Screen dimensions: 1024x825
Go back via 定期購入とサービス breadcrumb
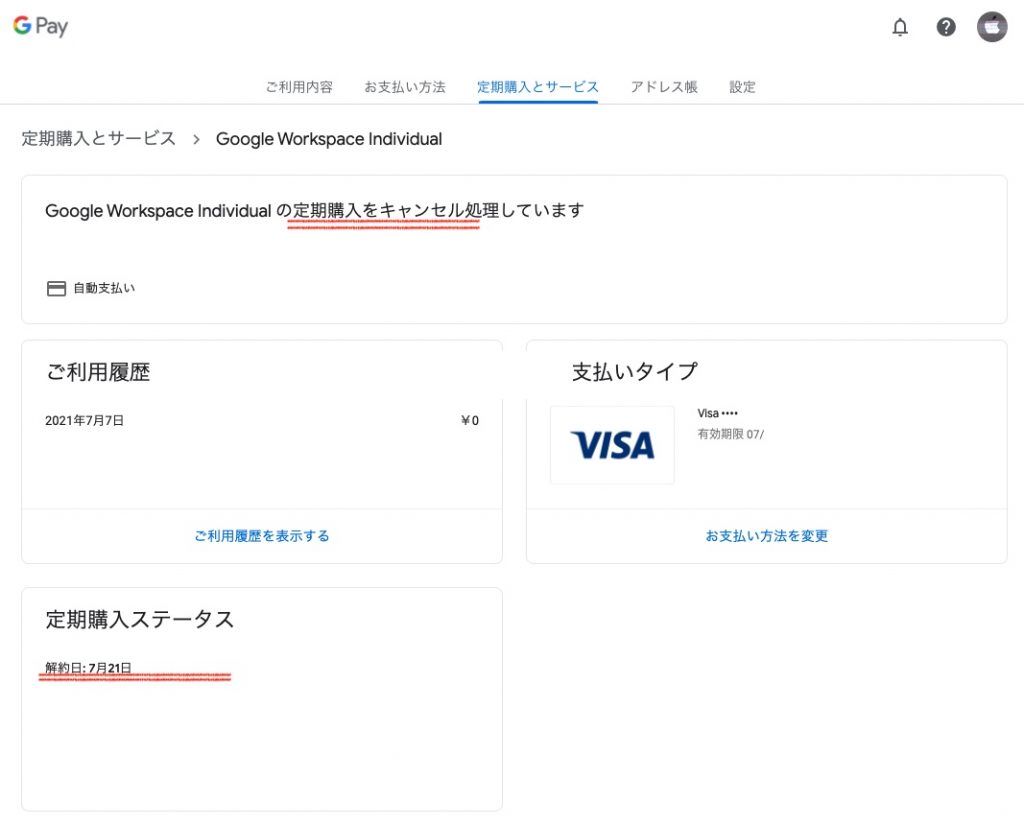pos(99,138)
